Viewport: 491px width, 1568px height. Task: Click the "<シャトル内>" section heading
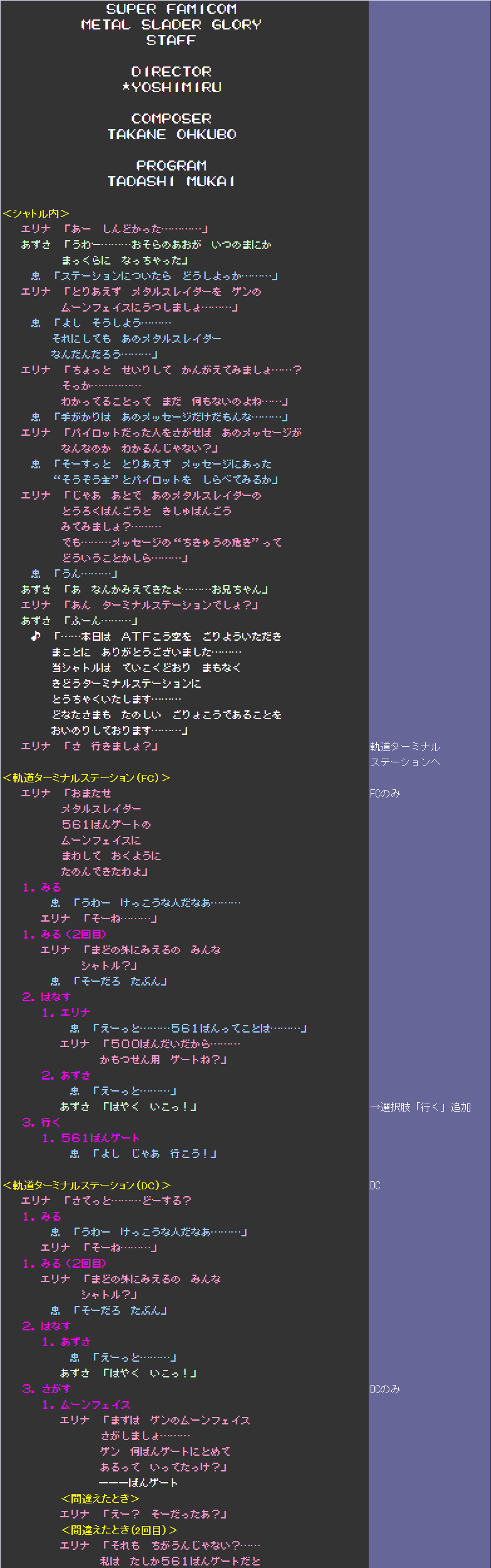pyautogui.click(x=36, y=213)
